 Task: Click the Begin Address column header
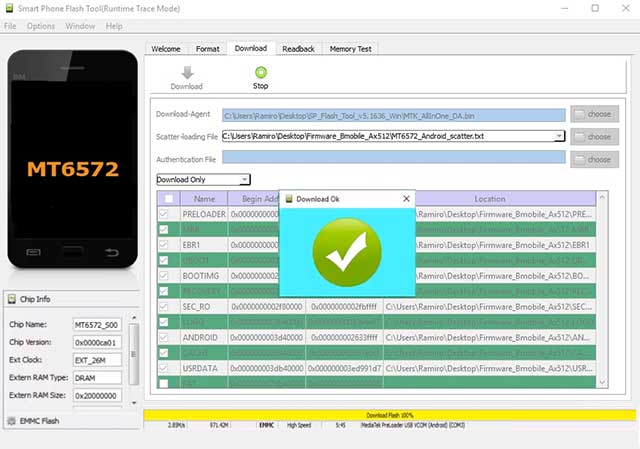click(x=253, y=199)
